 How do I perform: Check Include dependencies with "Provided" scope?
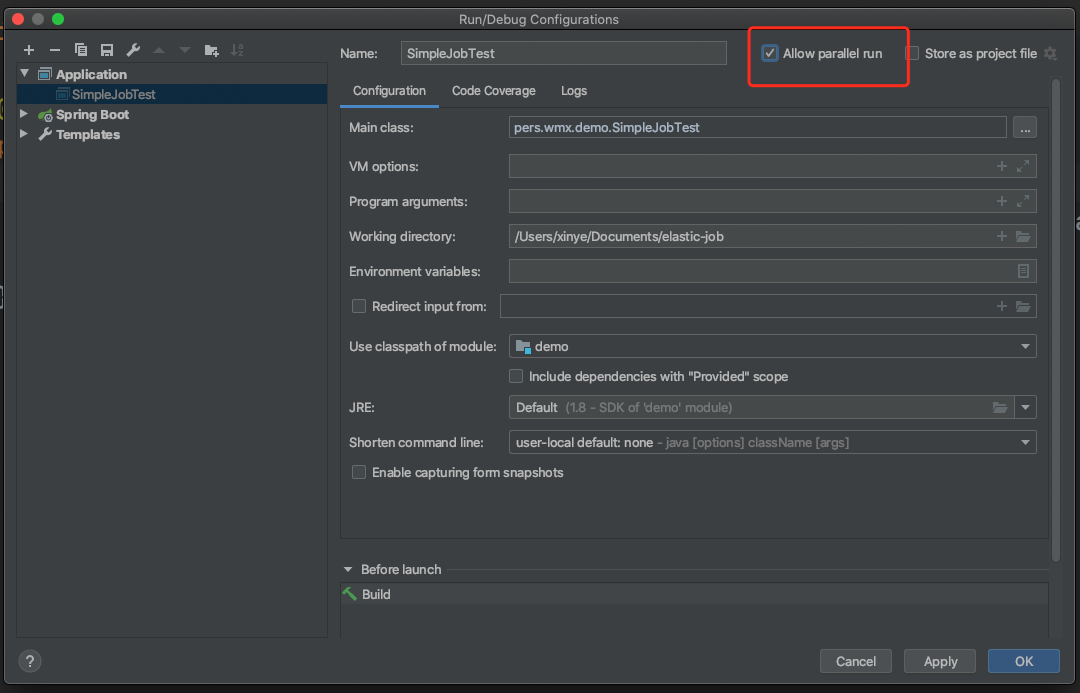coord(516,377)
